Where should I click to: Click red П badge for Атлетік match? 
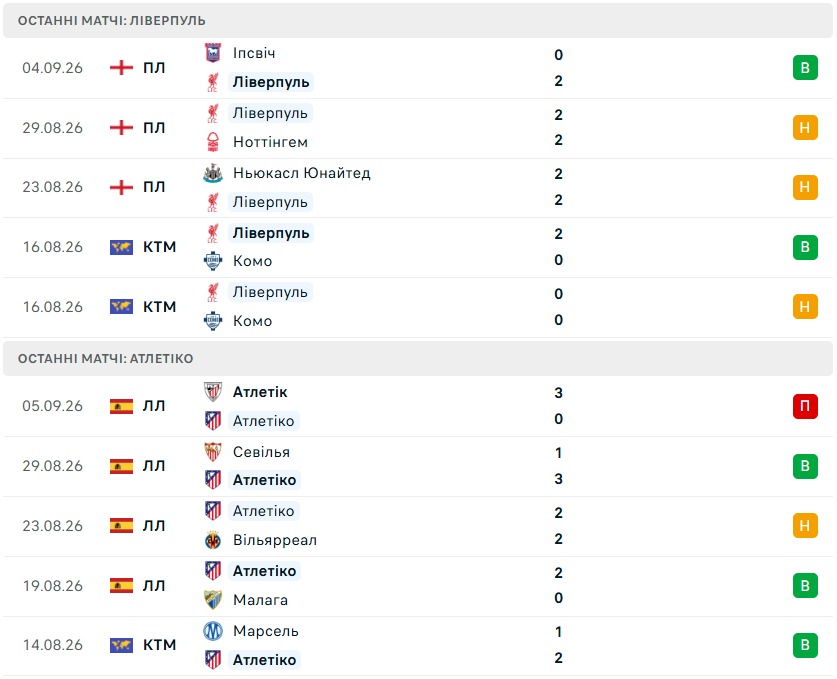805,406
